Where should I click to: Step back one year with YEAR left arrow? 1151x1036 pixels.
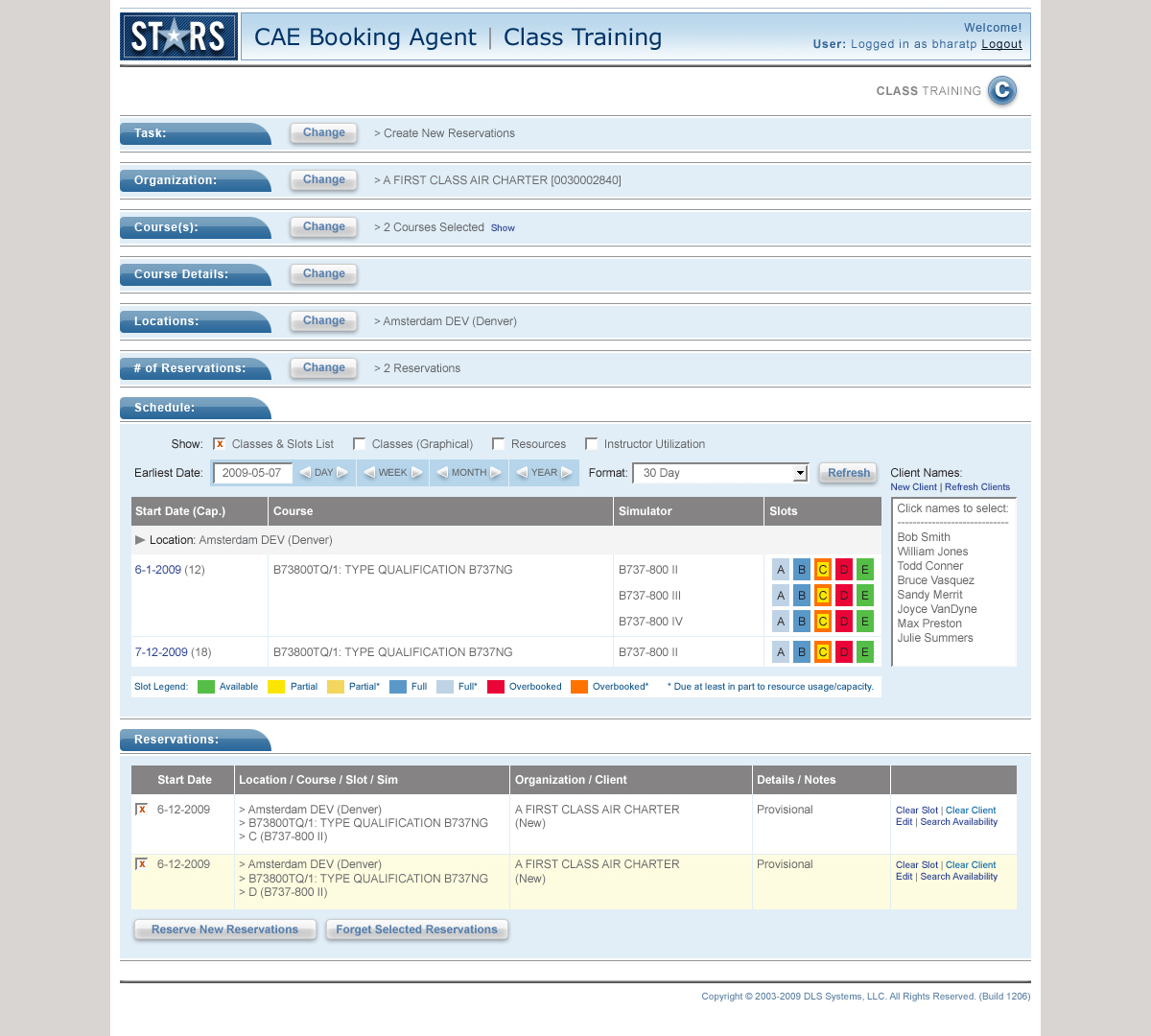(522, 473)
